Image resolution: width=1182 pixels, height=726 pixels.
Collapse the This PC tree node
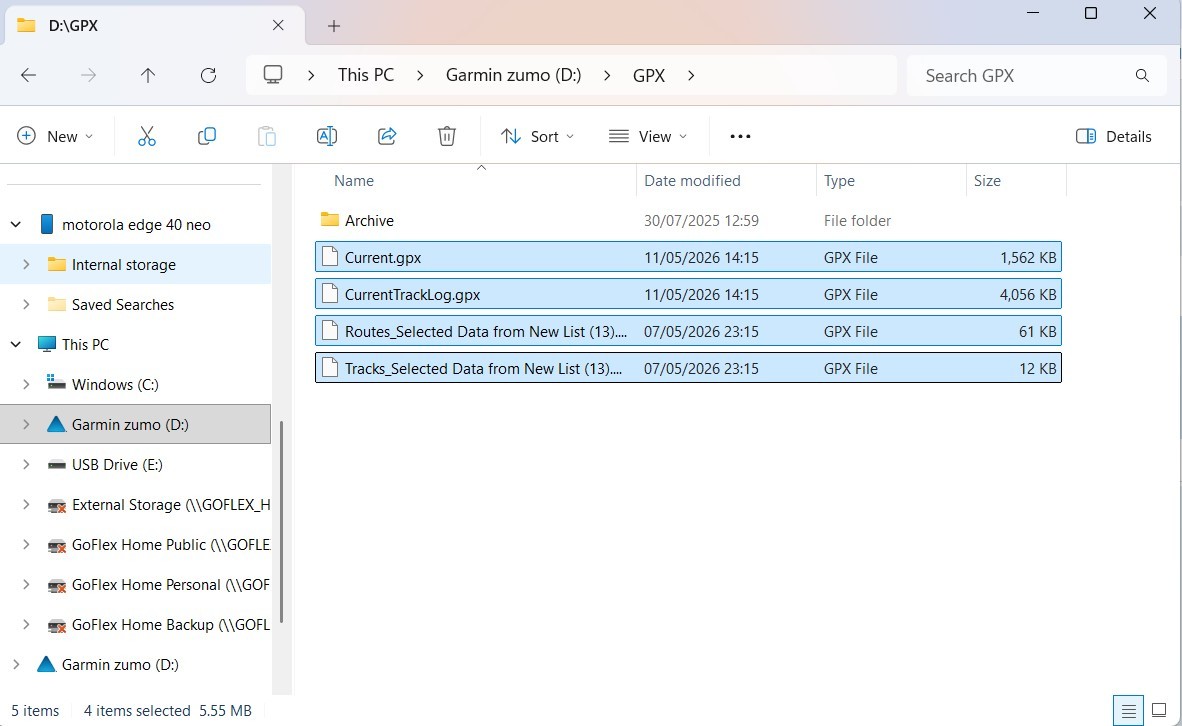16,345
